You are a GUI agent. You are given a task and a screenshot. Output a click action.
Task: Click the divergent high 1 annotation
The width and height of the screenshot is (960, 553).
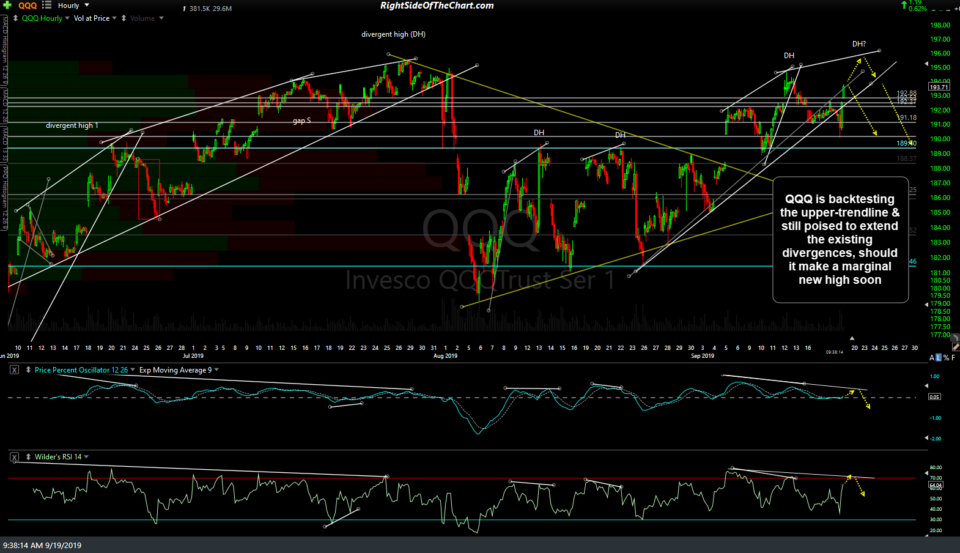click(72, 126)
